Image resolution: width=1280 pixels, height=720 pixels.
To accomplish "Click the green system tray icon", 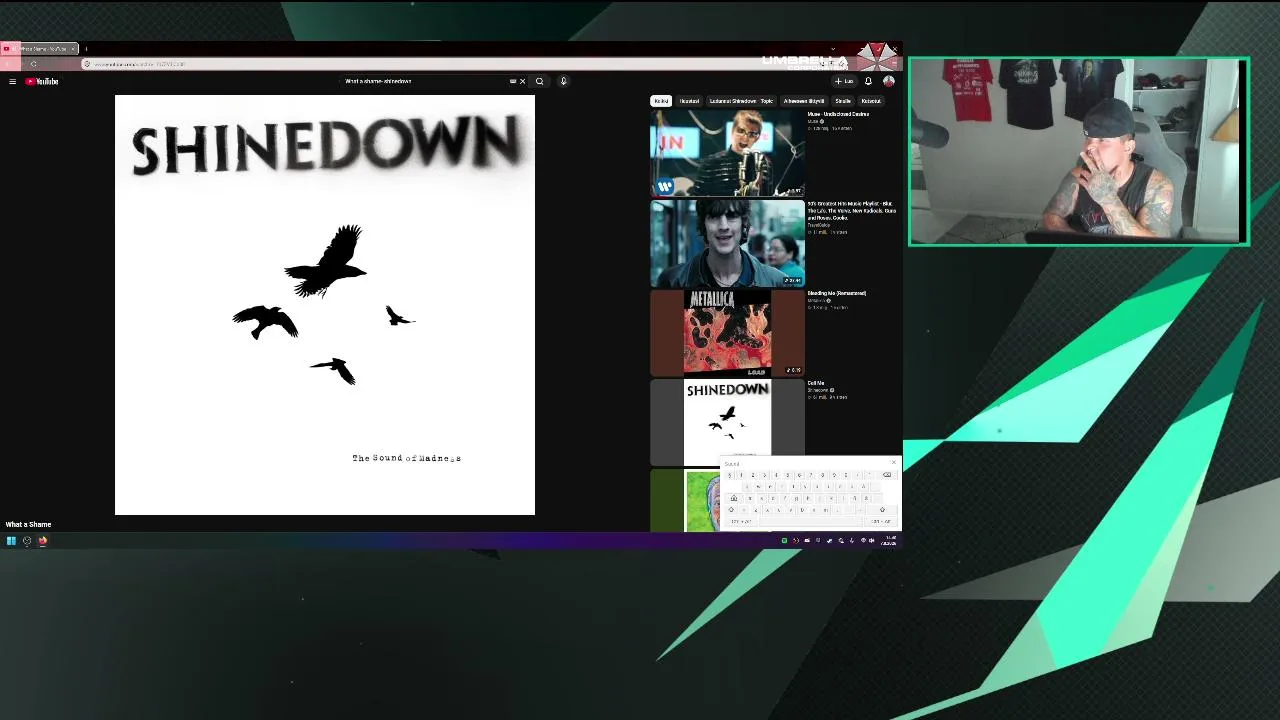I will (x=784, y=541).
